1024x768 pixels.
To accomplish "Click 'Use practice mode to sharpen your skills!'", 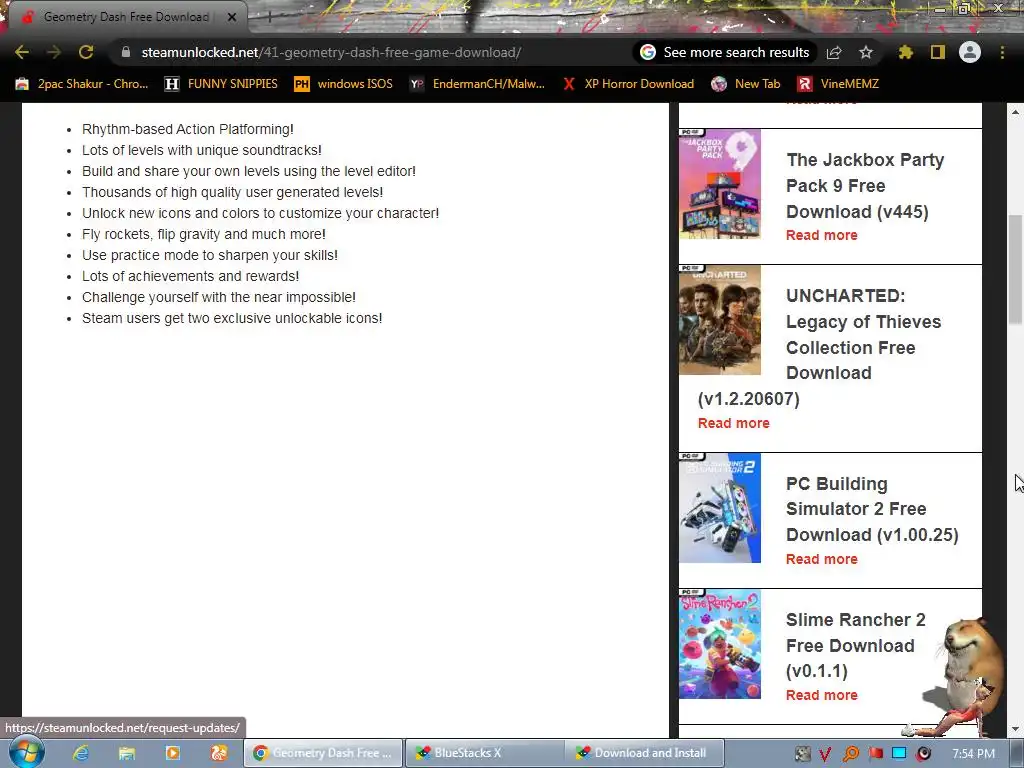I will [x=210, y=255].
